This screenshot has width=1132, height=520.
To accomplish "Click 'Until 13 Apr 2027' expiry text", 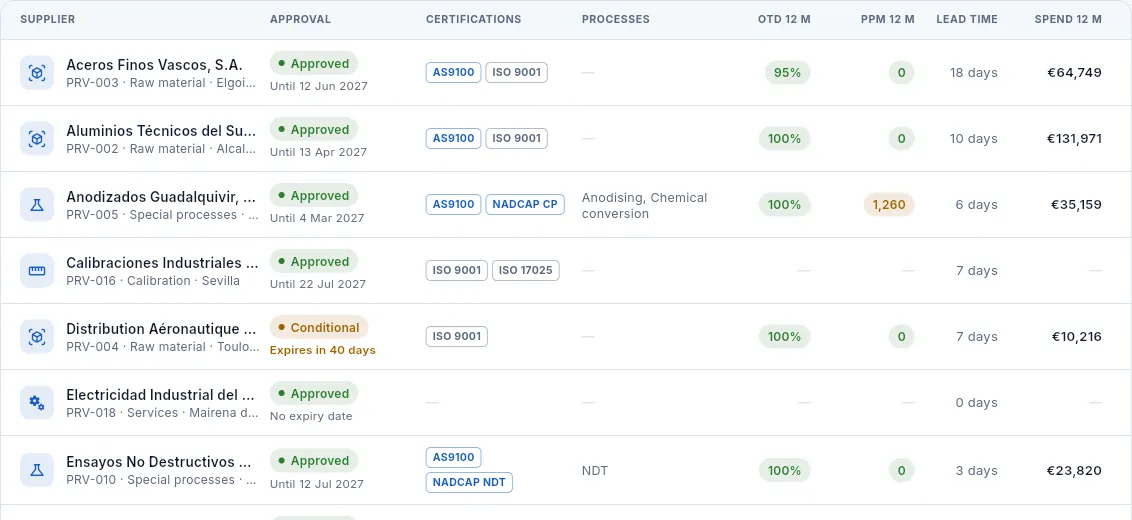I will (x=318, y=152).
